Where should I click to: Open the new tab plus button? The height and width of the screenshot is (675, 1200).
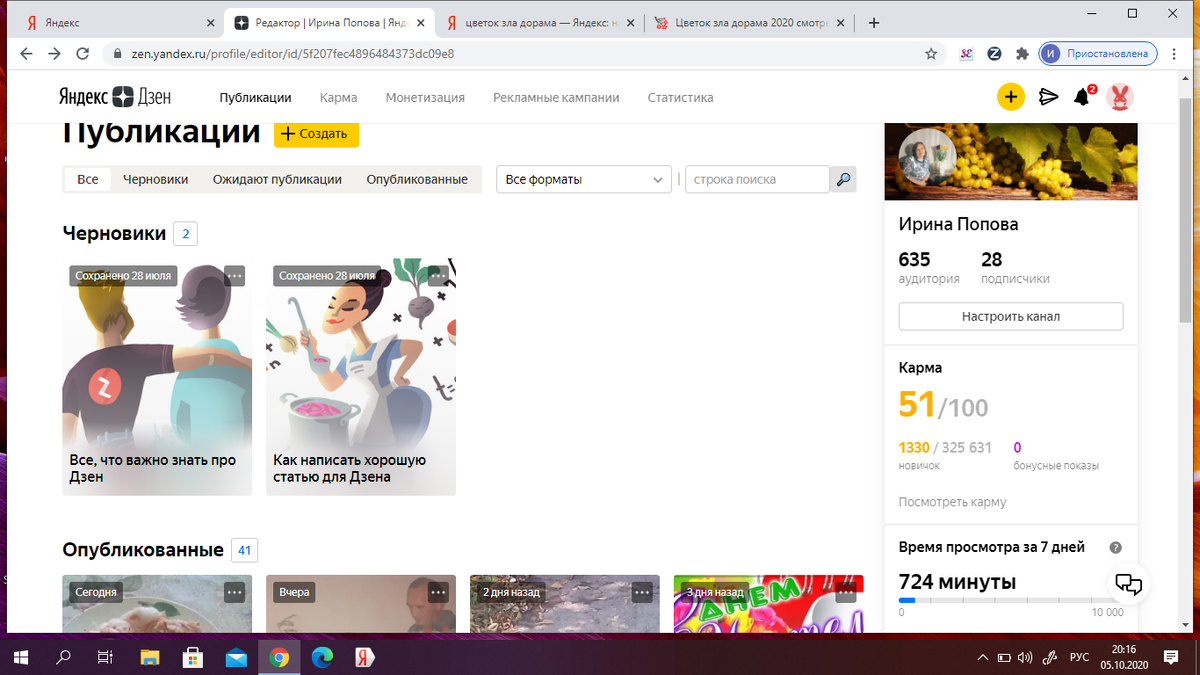click(874, 22)
